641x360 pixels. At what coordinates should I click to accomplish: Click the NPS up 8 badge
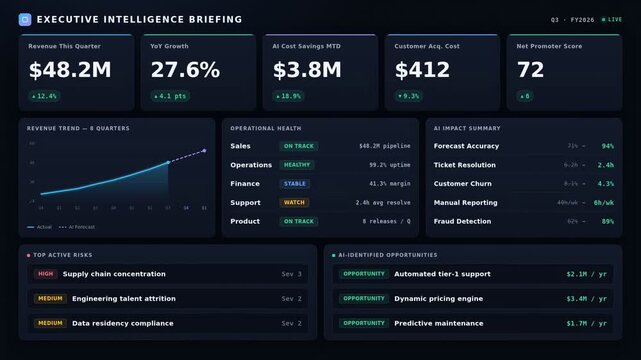[x=525, y=96]
